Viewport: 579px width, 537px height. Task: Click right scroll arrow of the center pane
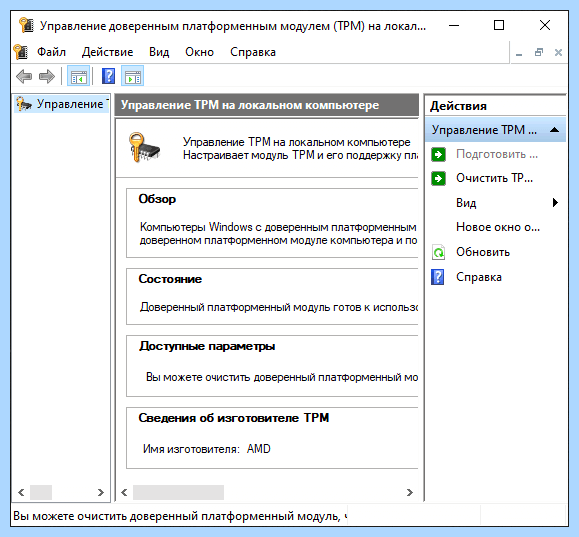click(410, 492)
